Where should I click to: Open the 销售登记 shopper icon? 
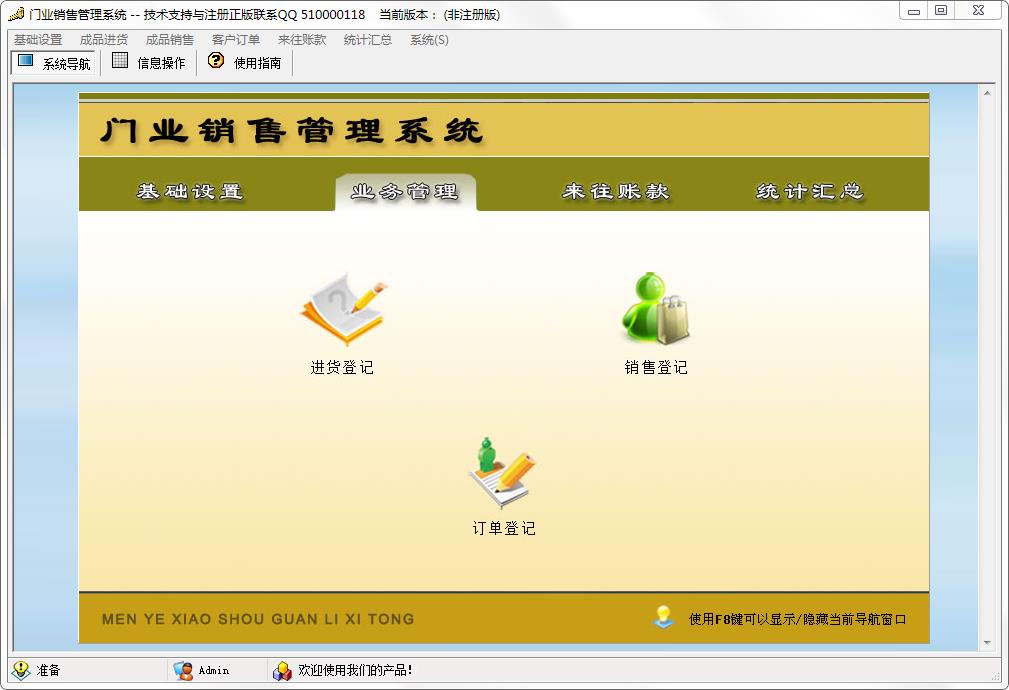[x=655, y=308]
